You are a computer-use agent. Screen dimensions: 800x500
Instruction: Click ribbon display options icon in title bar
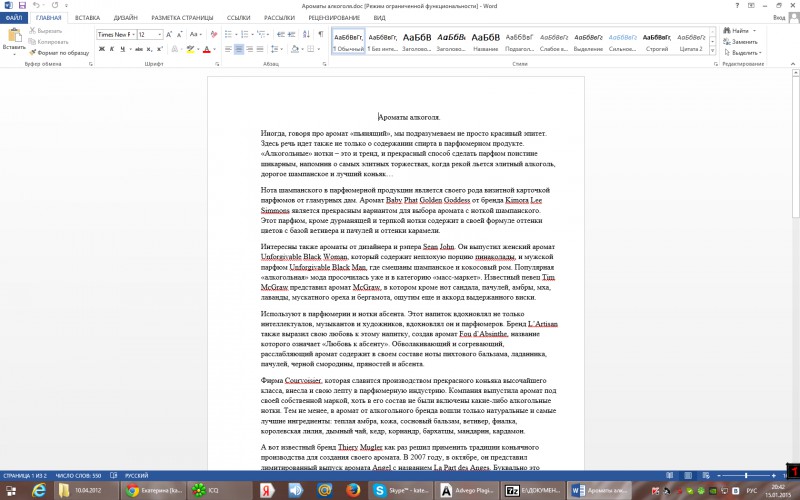click(x=751, y=5)
